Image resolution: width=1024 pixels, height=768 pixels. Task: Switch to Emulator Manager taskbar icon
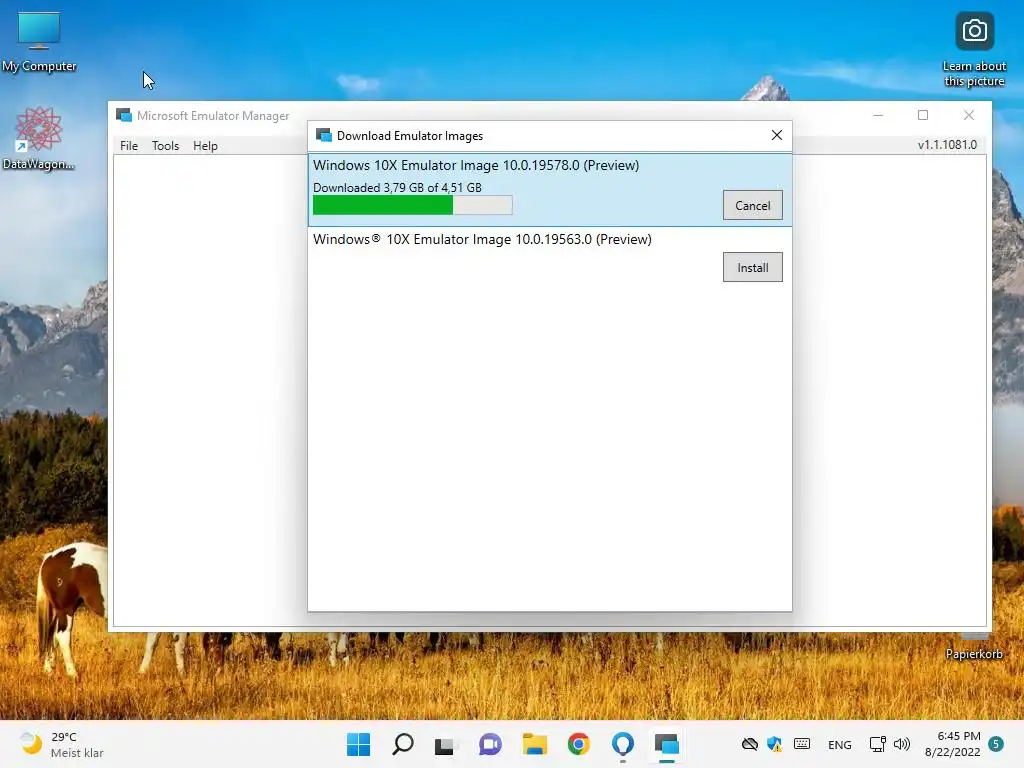tap(667, 744)
